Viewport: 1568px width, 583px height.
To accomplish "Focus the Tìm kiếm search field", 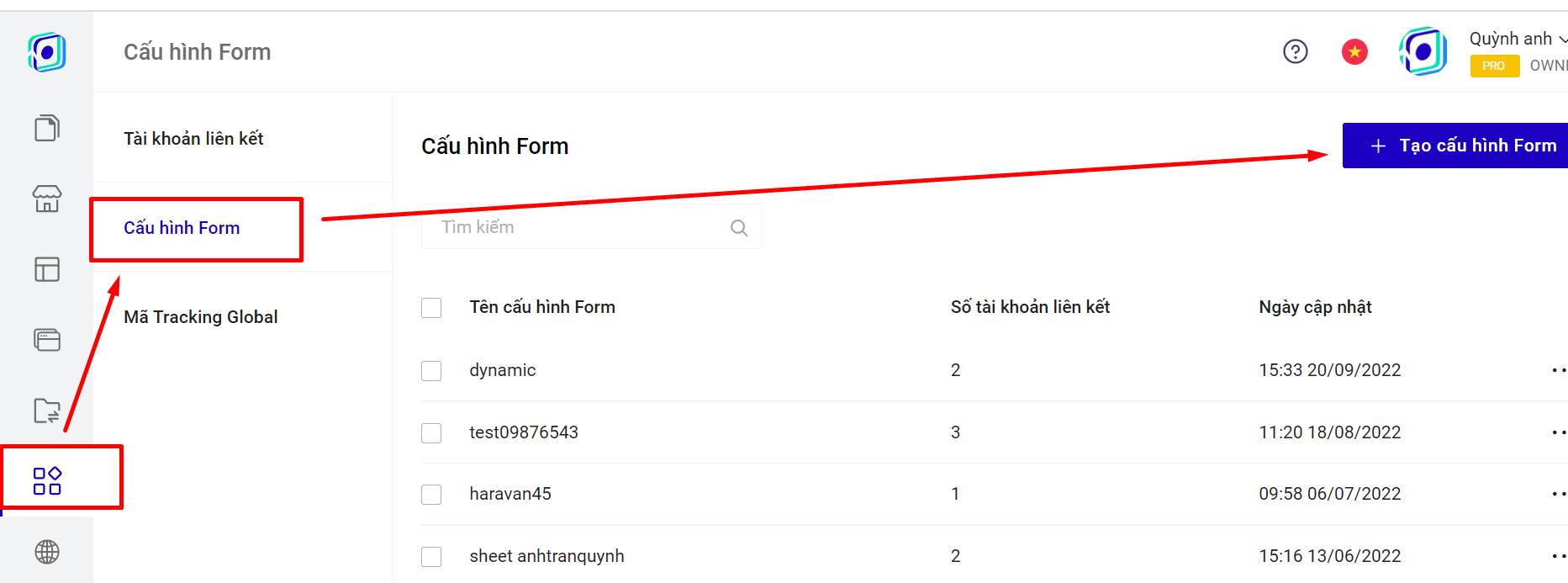I will pyautogui.click(x=580, y=227).
